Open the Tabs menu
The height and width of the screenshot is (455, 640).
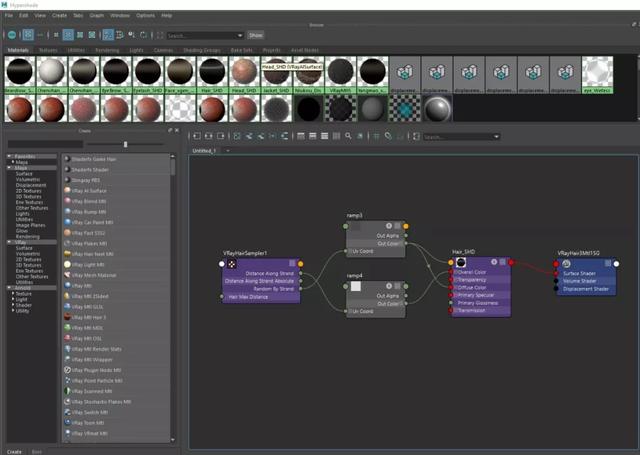point(78,16)
